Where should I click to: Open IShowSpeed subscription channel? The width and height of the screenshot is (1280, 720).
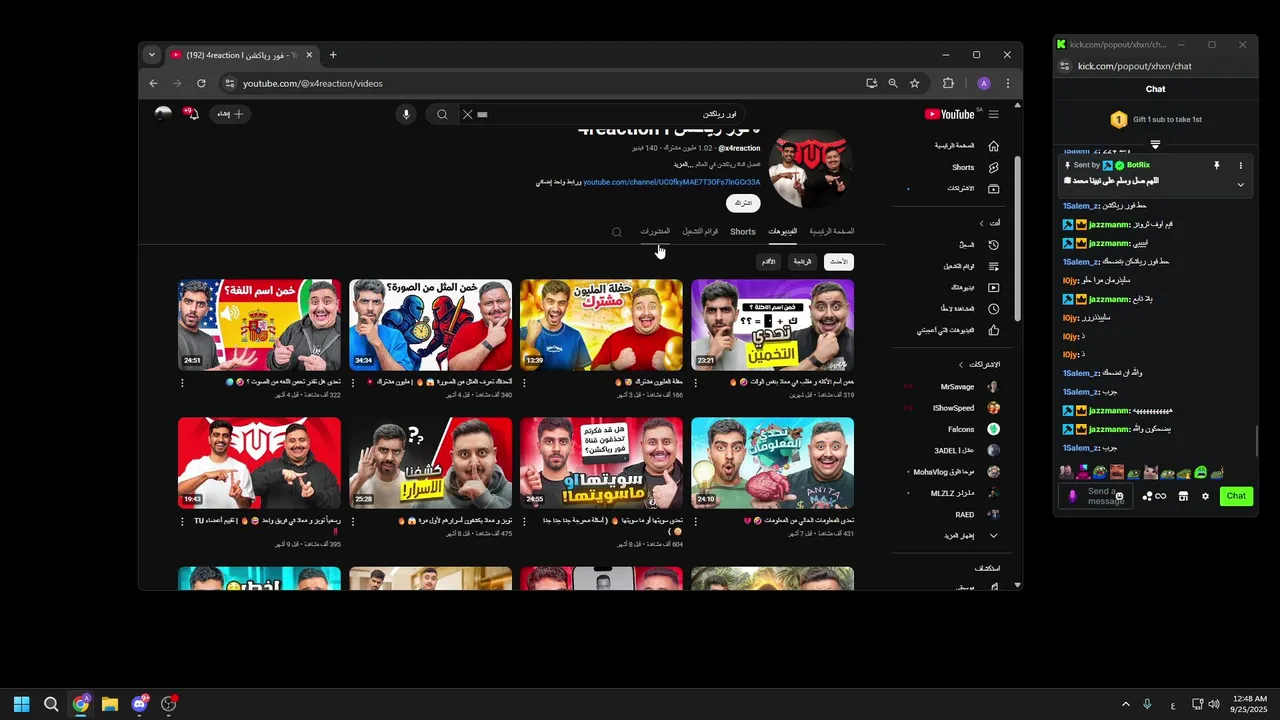coord(953,408)
